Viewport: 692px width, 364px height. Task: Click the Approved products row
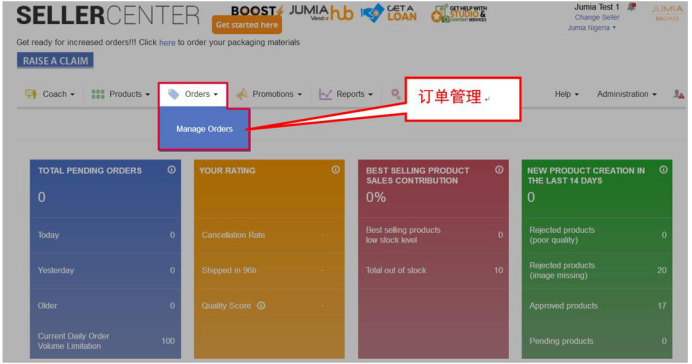point(597,306)
